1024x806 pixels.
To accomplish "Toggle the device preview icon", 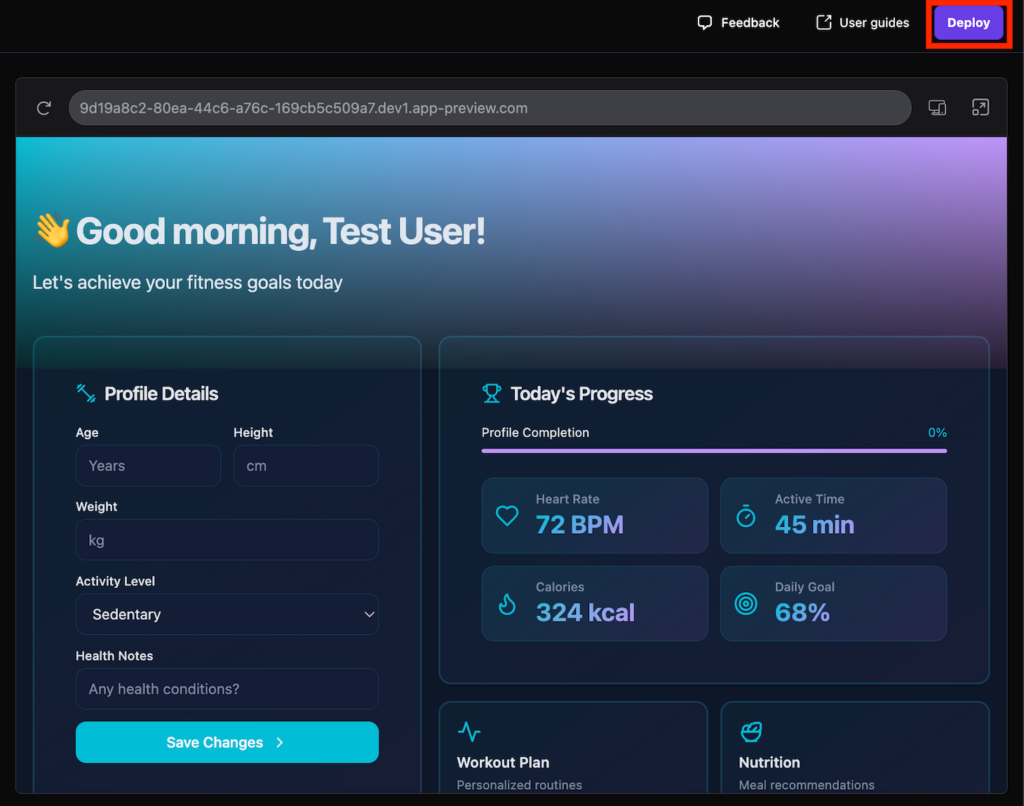I will click(x=937, y=108).
